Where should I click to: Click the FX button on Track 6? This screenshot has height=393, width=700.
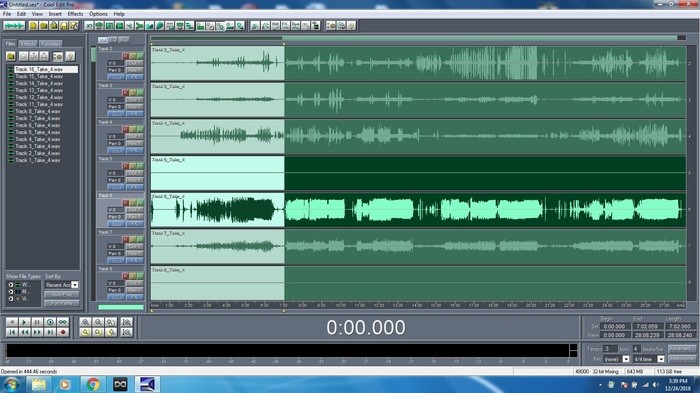pyautogui.click(x=134, y=224)
